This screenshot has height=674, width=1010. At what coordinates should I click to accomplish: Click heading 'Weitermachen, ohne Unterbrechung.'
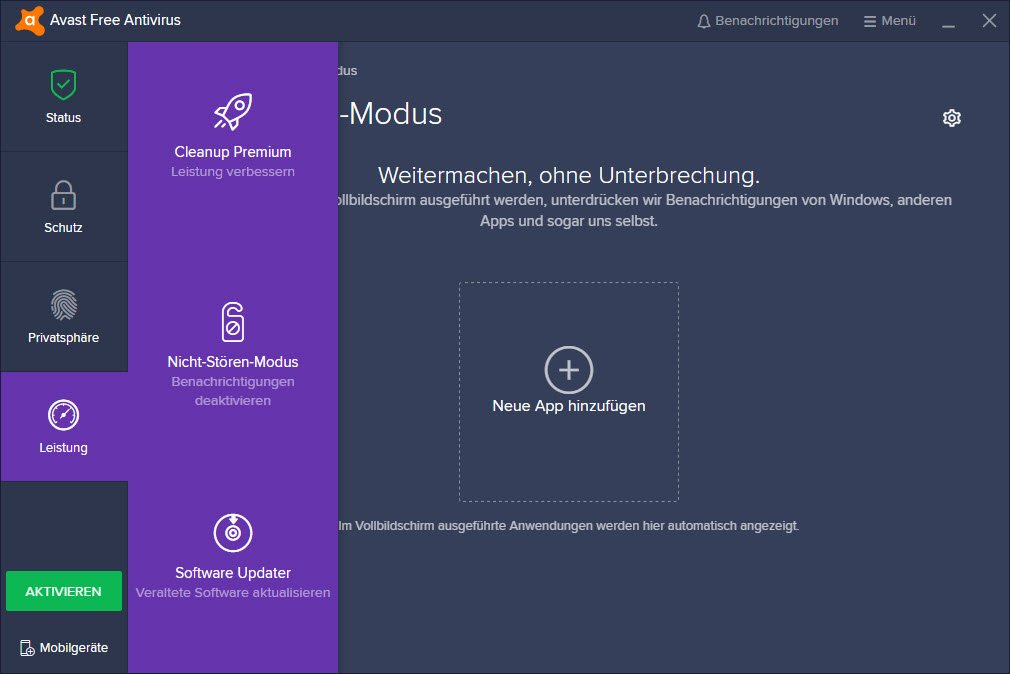click(569, 175)
